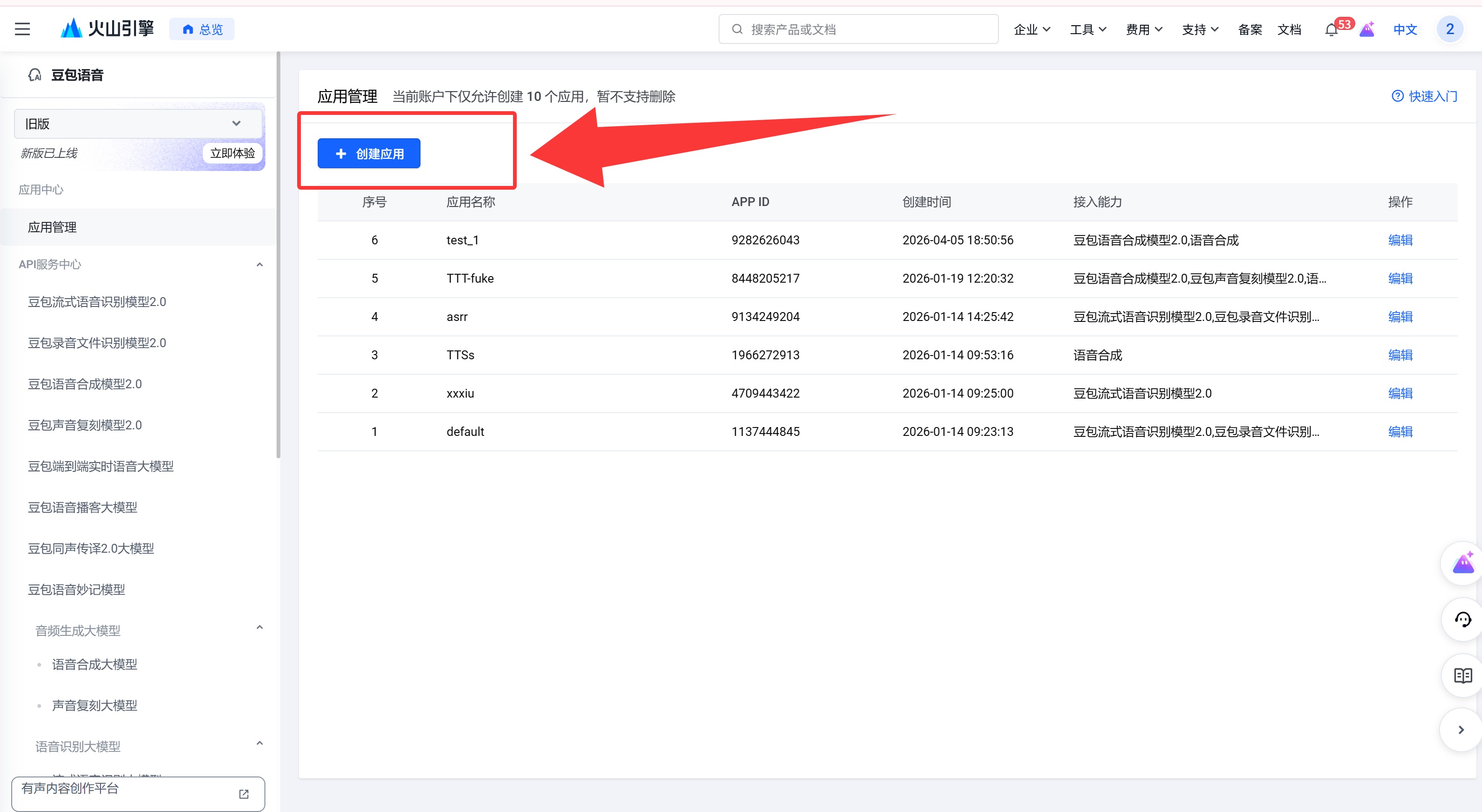Open the documentation book floating icon
Viewport: 1482px width, 812px height.
tap(1462, 676)
